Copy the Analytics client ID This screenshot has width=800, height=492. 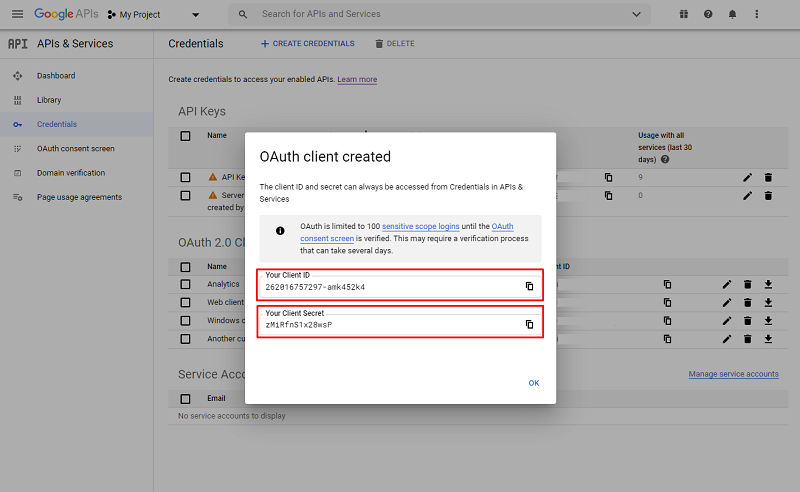click(x=667, y=284)
